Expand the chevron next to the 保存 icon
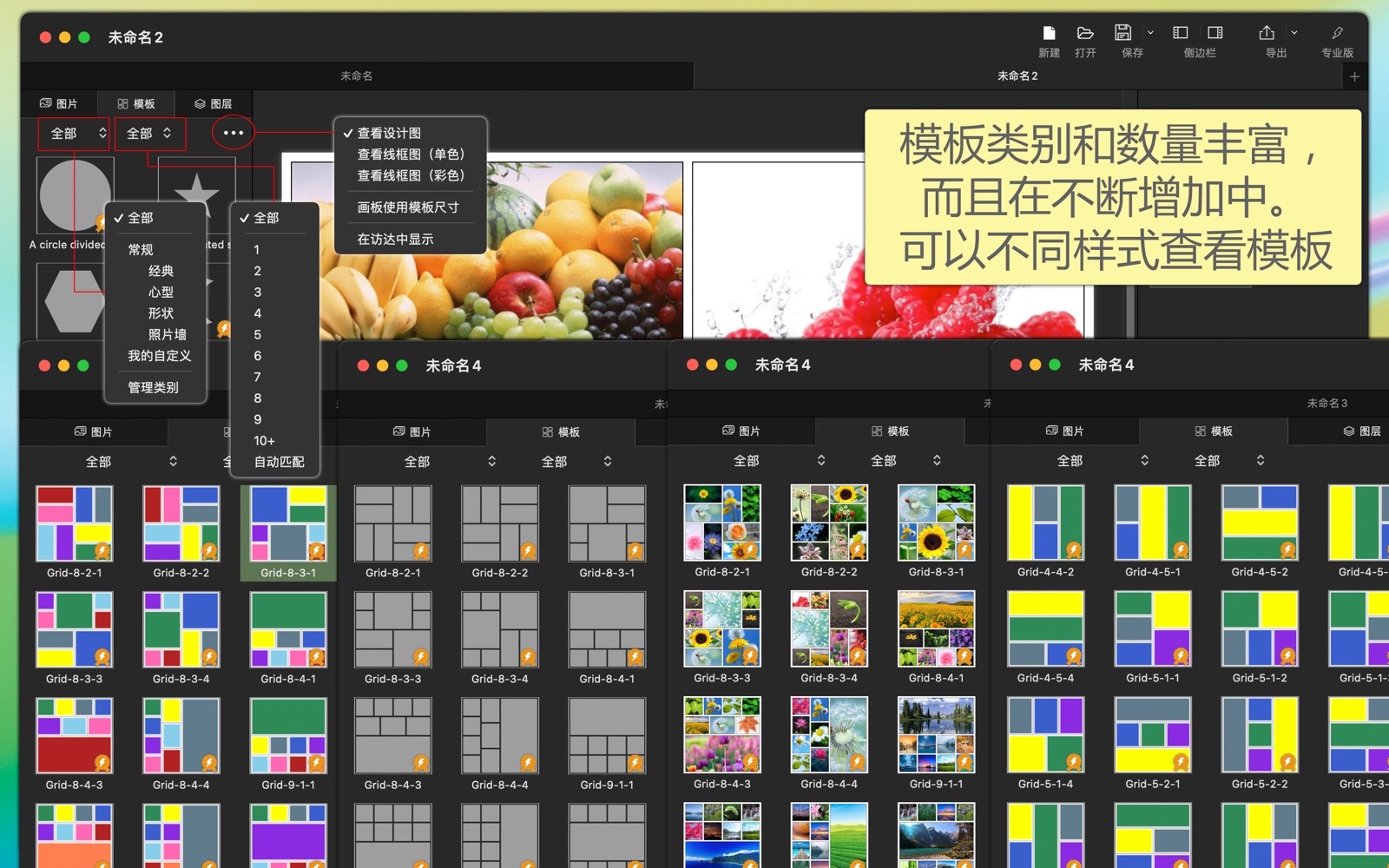Screen dimensions: 1389x868 [1150, 33]
